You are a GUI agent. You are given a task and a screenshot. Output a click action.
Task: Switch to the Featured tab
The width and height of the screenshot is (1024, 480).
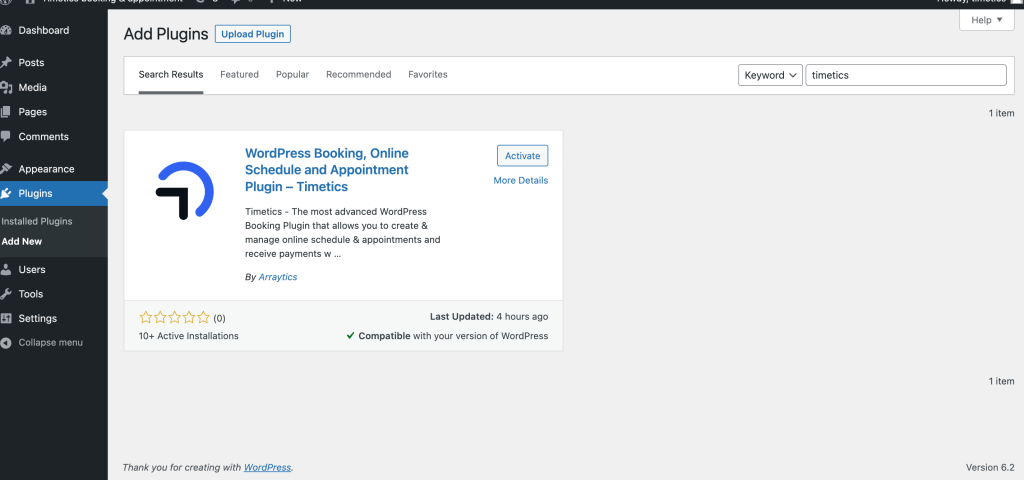[239, 74]
